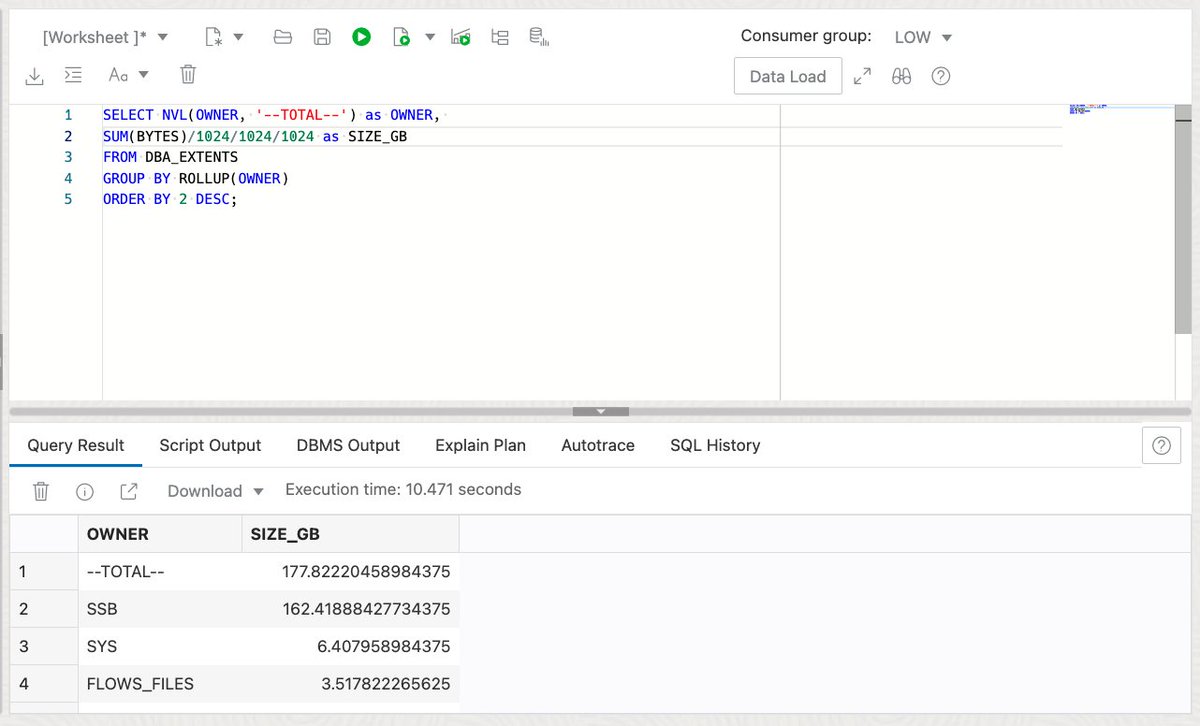The image size is (1200, 726).
Task: Click the Autotrace toolbar icon
Action: (500, 37)
